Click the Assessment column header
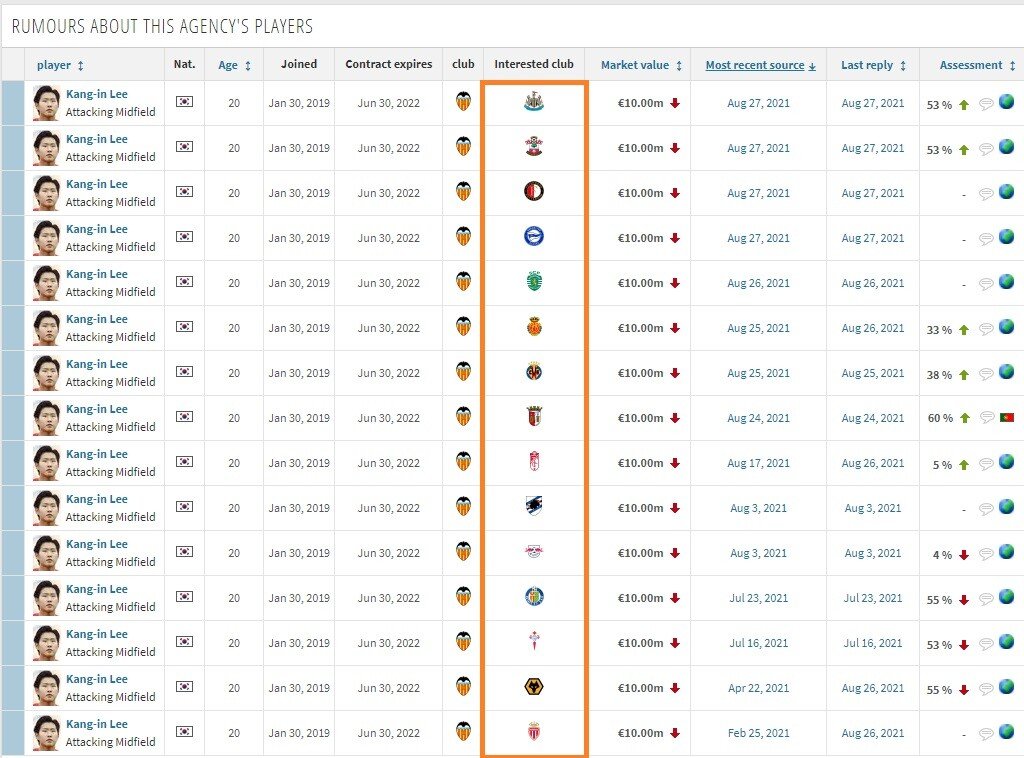This screenshot has height=758, width=1024. (970, 65)
